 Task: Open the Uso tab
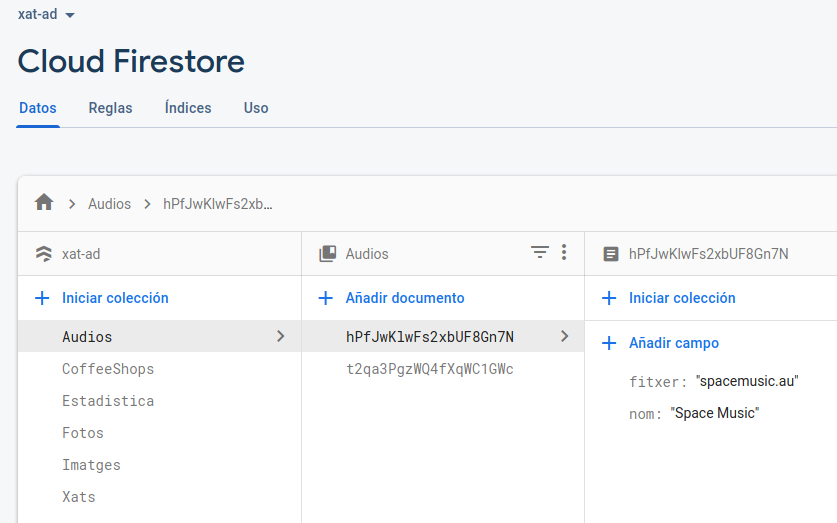pos(256,108)
